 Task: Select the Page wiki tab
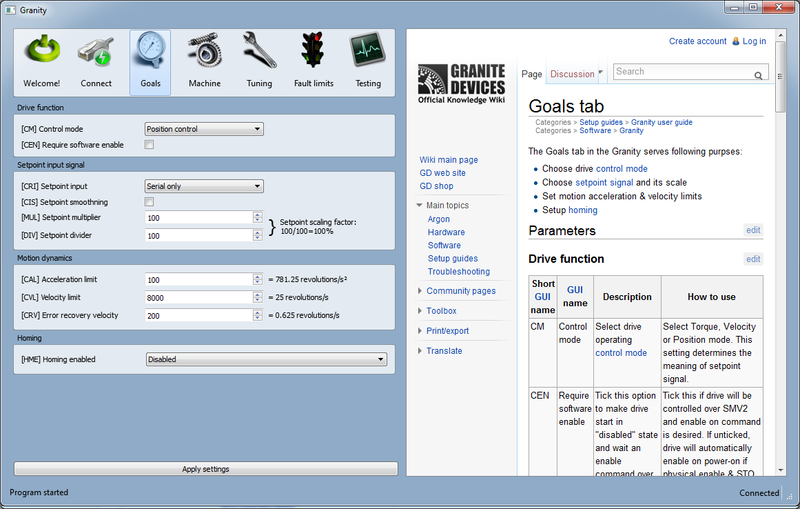(532, 74)
